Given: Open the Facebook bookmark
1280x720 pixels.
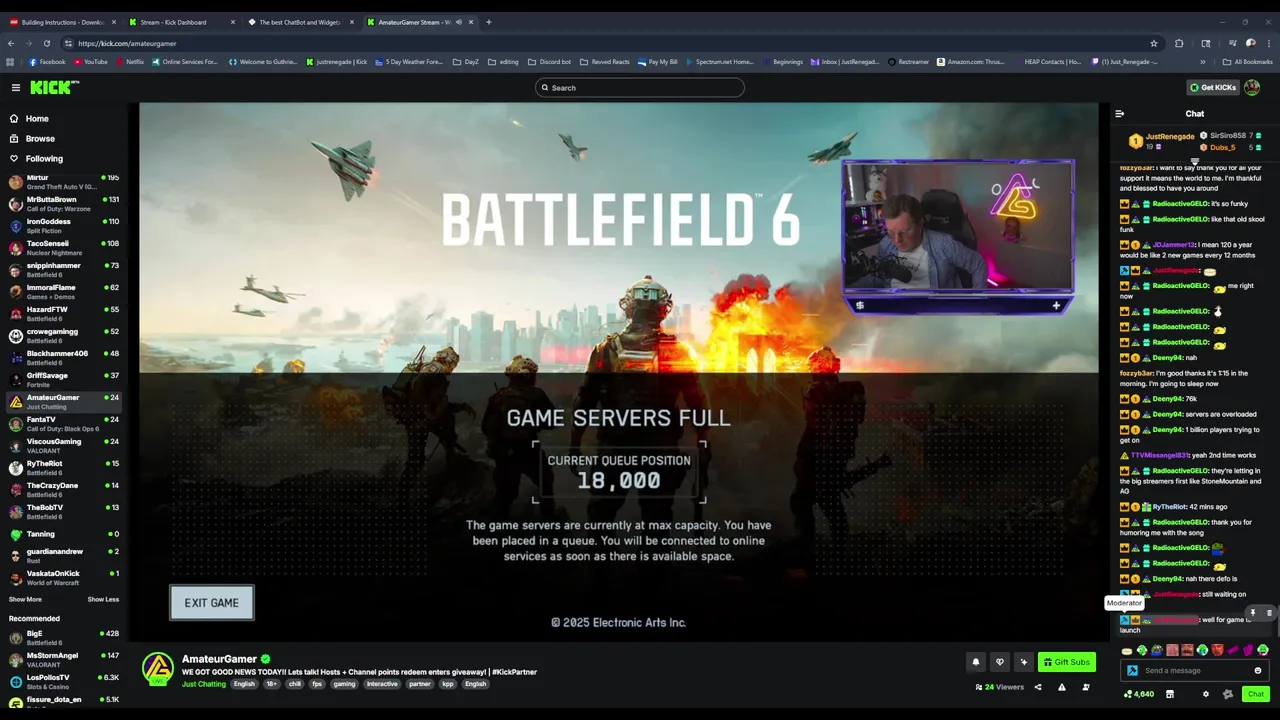Looking at the screenshot, I should click(x=47, y=62).
